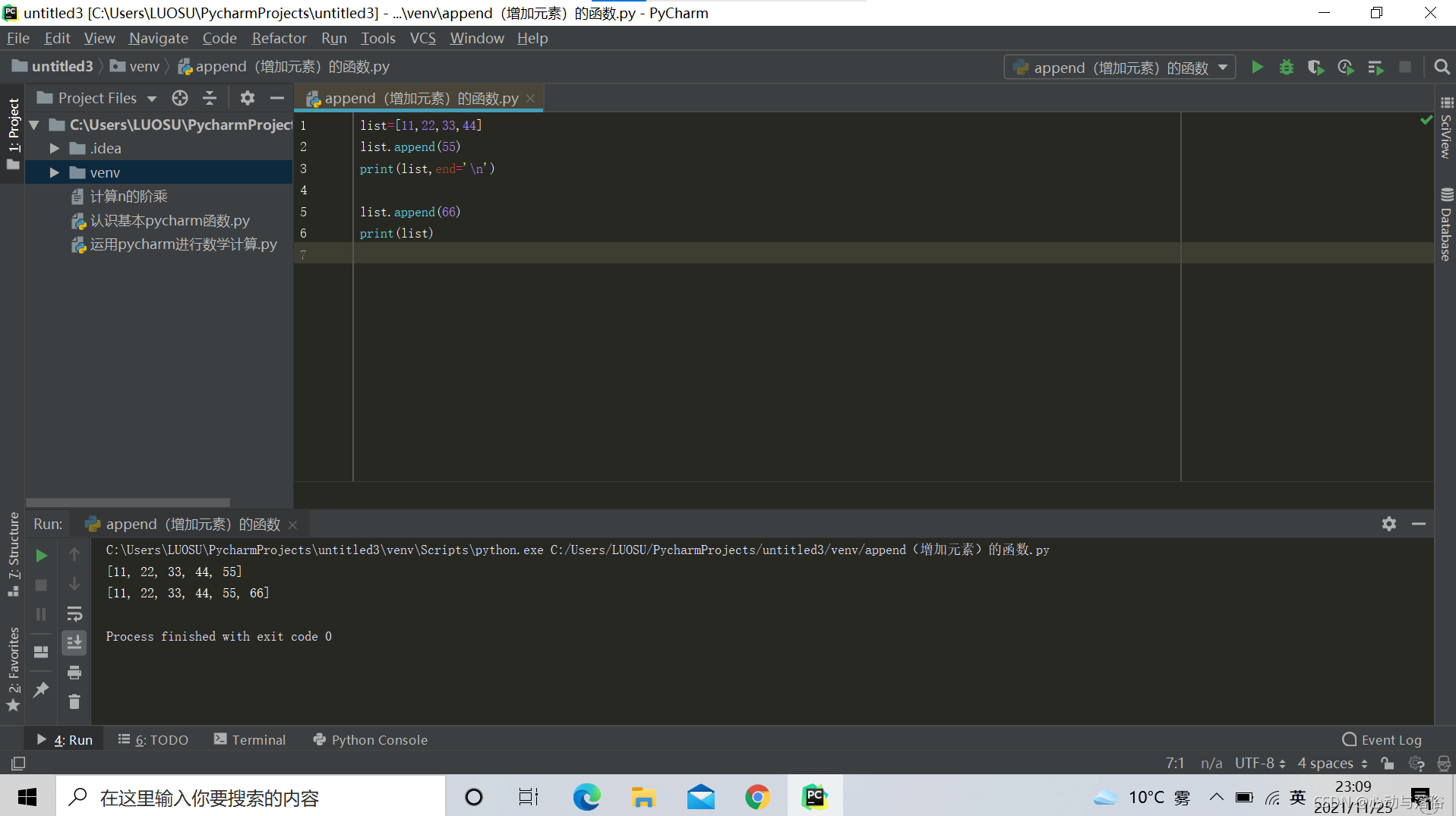
Task: Click the venv breadcrumb
Action: (135, 67)
